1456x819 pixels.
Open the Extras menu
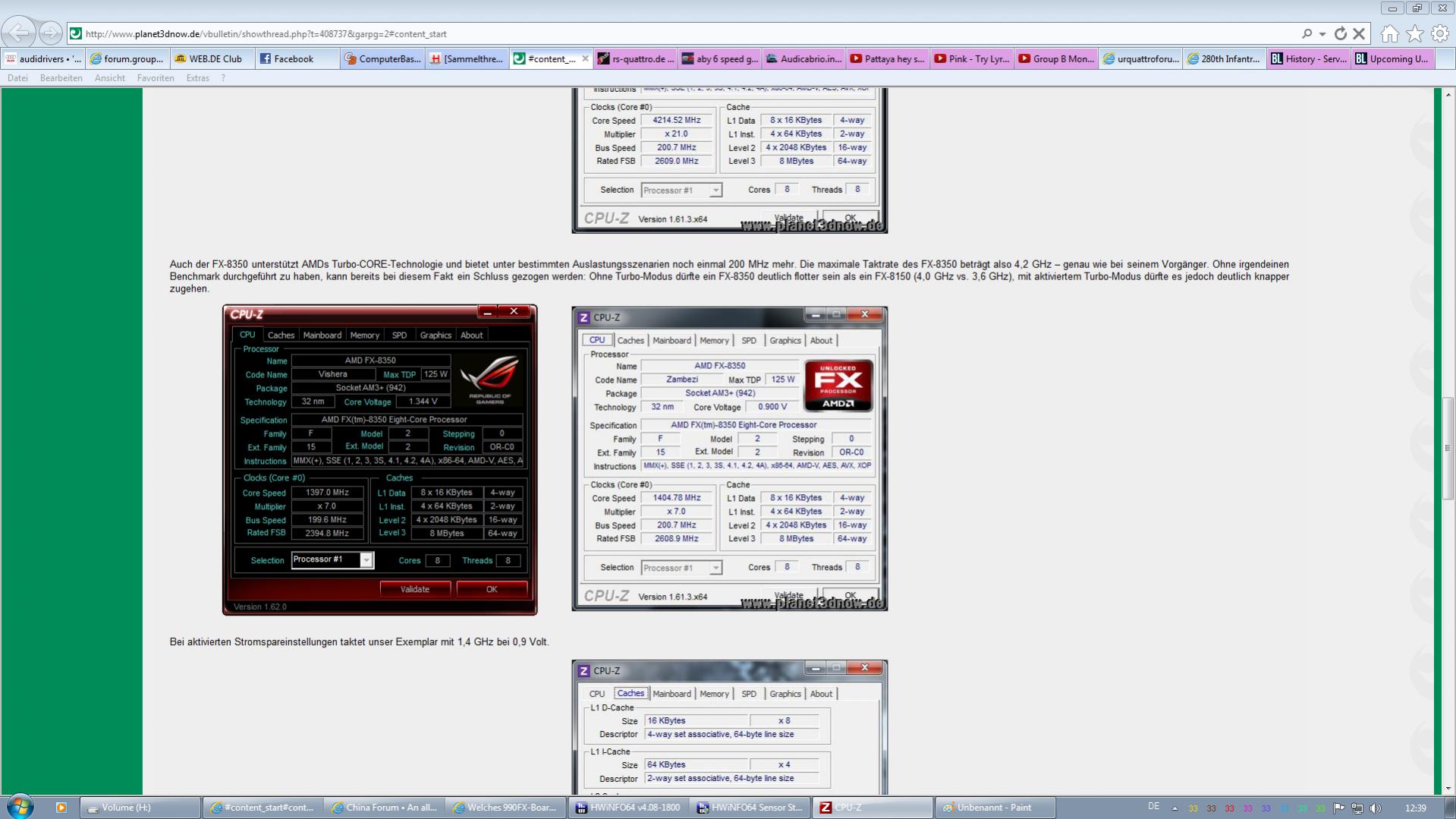point(197,78)
